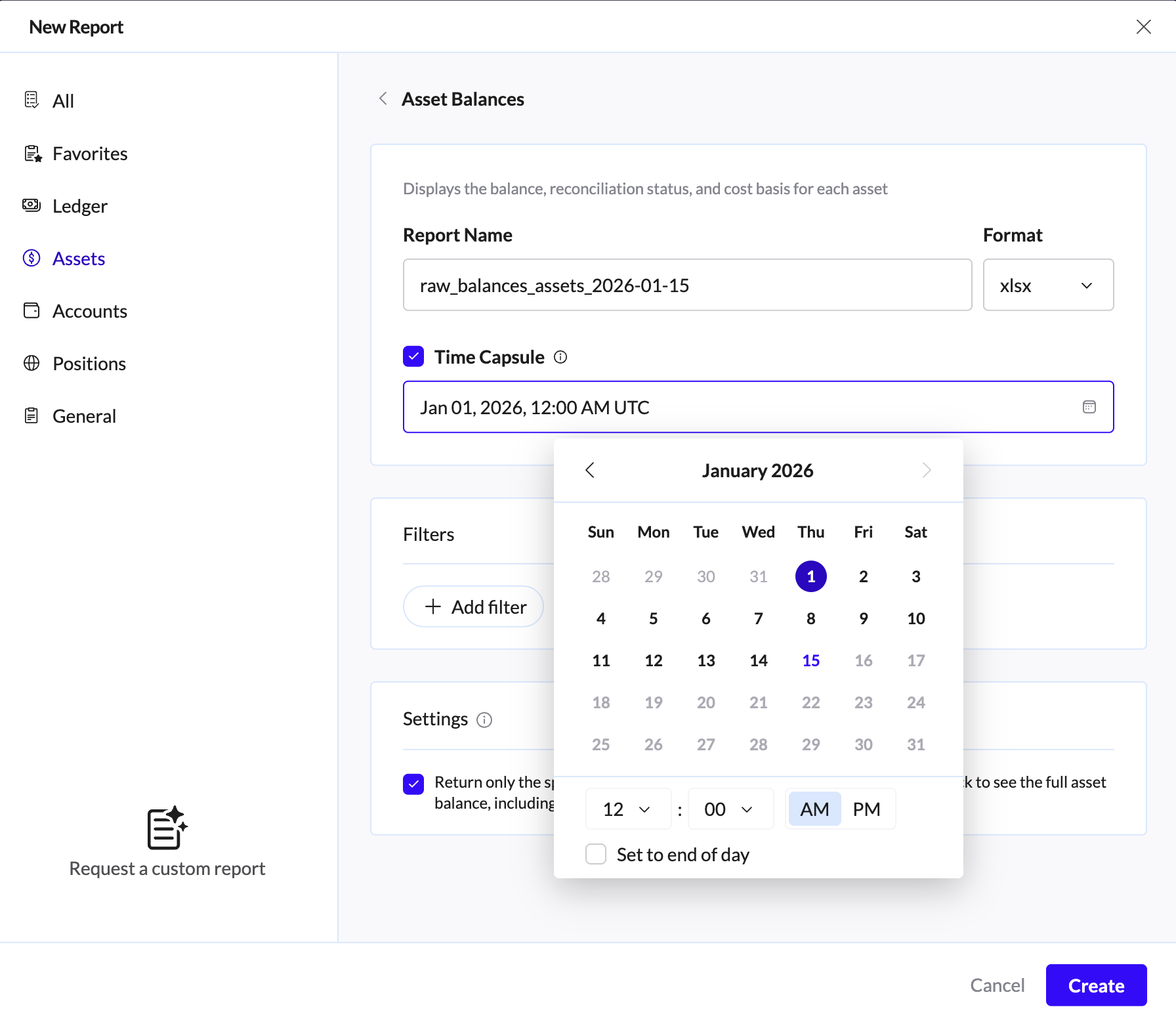Click the Request a custom report icon
The height and width of the screenshot is (1024, 1176).
(167, 827)
